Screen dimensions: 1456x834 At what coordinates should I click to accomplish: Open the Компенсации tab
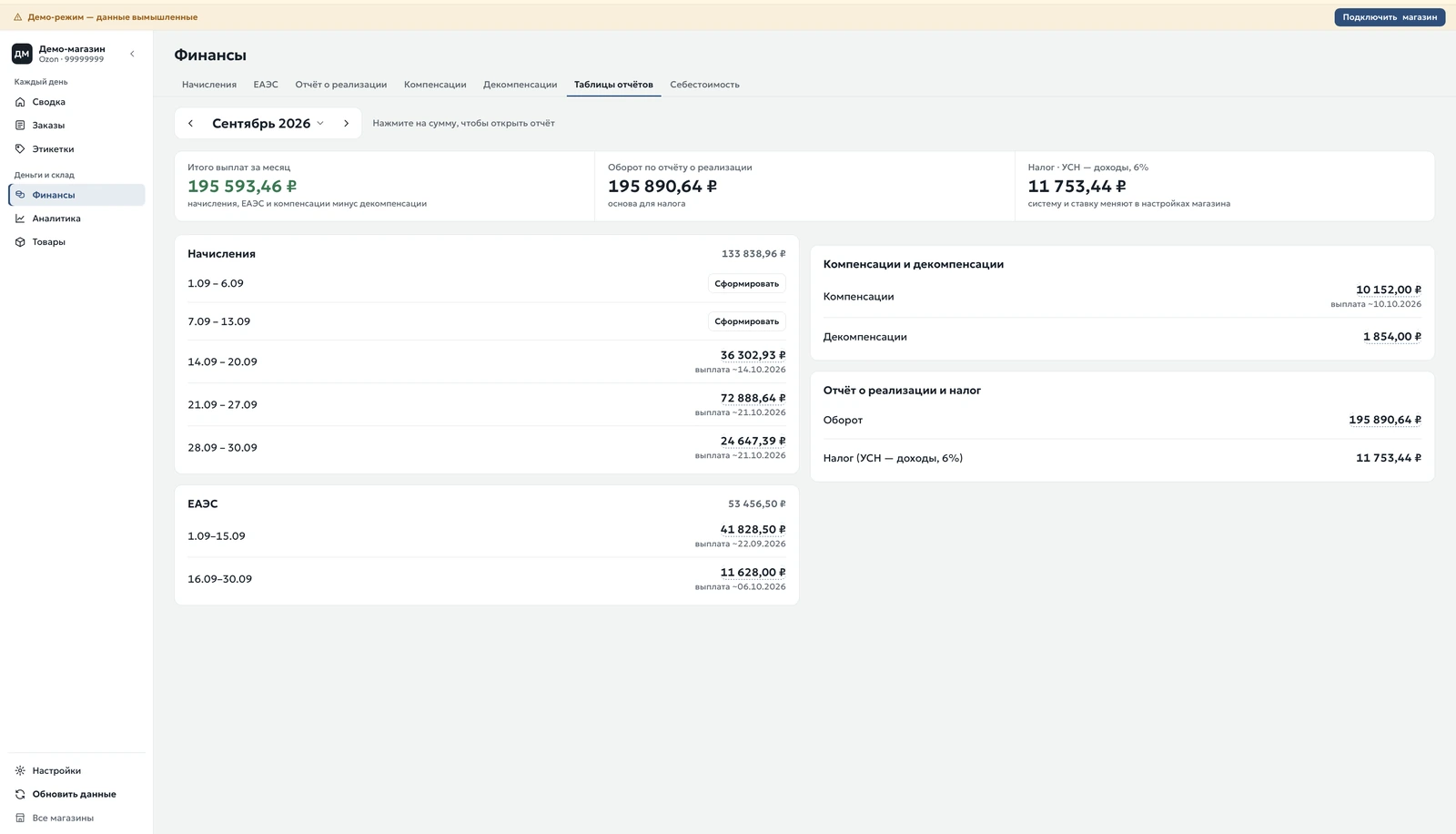(435, 85)
